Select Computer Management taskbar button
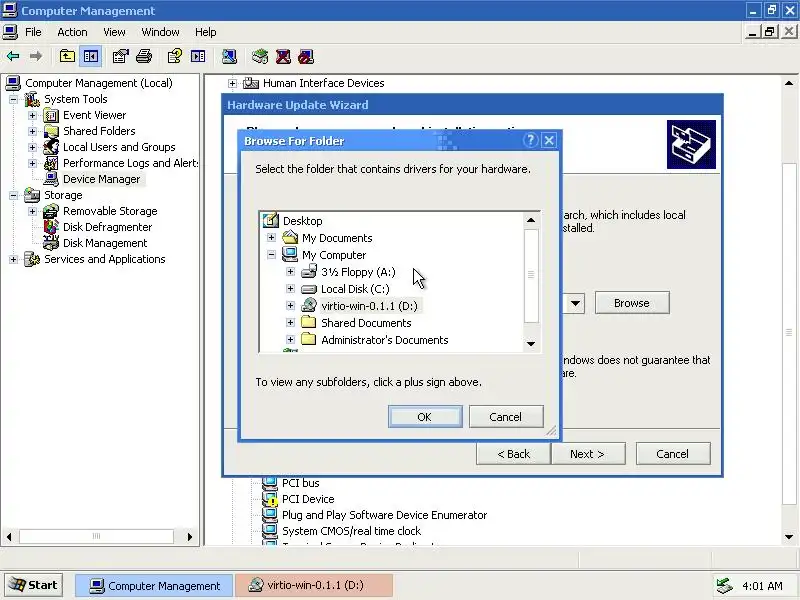The image size is (800, 600). [154, 585]
